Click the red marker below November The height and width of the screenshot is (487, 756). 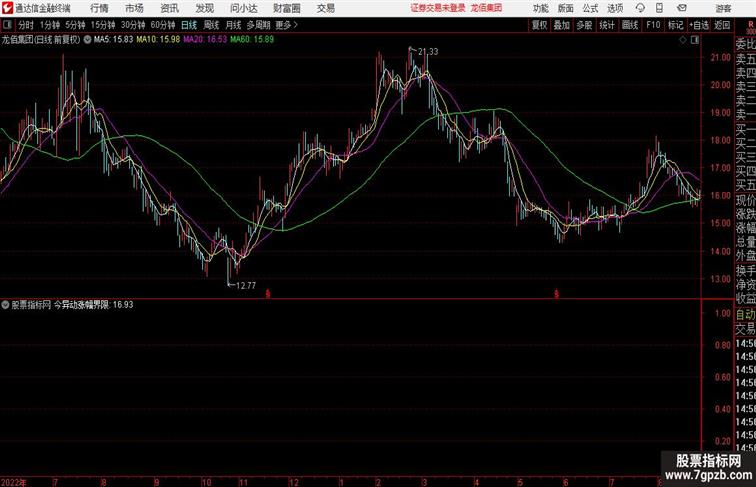(268, 294)
